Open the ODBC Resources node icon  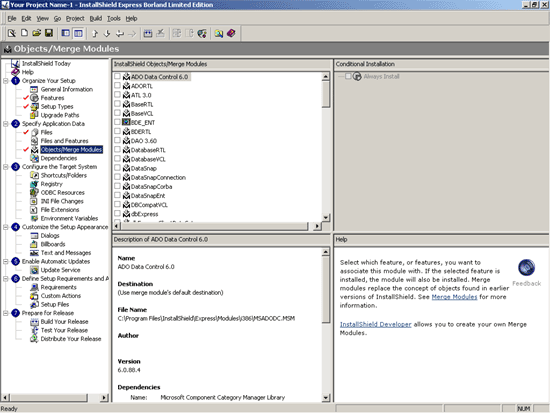pyautogui.click(x=34, y=192)
